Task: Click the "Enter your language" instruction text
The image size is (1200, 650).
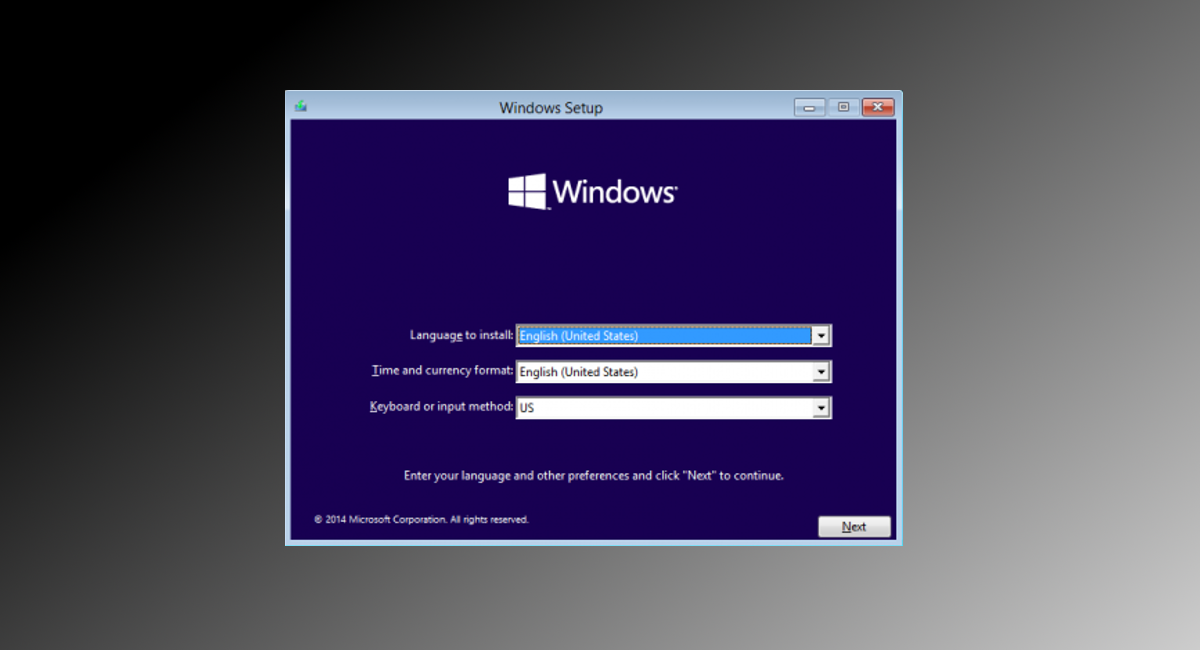Action: (593, 476)
